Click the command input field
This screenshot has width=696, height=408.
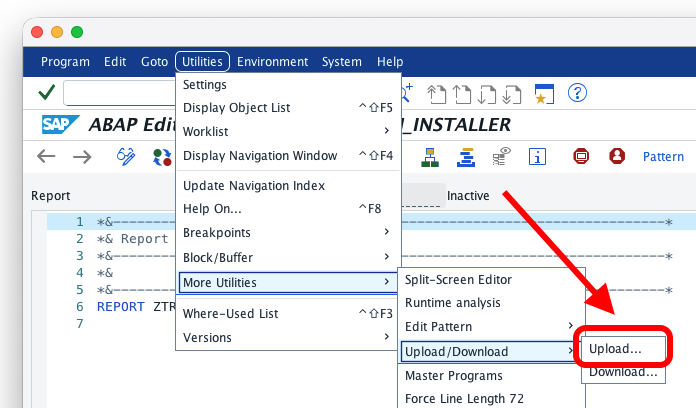(x=118, y=93)
